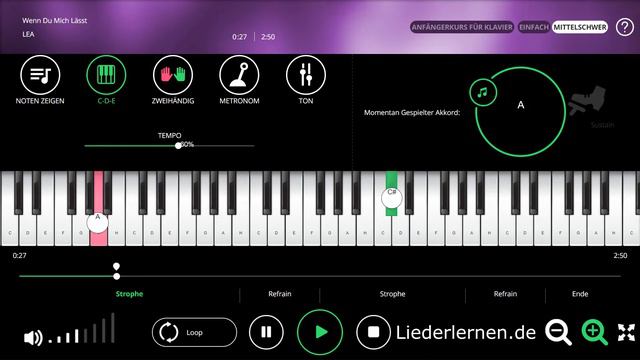Toggle the Sustain pedal icon

pyautogui.click(x=588, y=102)
